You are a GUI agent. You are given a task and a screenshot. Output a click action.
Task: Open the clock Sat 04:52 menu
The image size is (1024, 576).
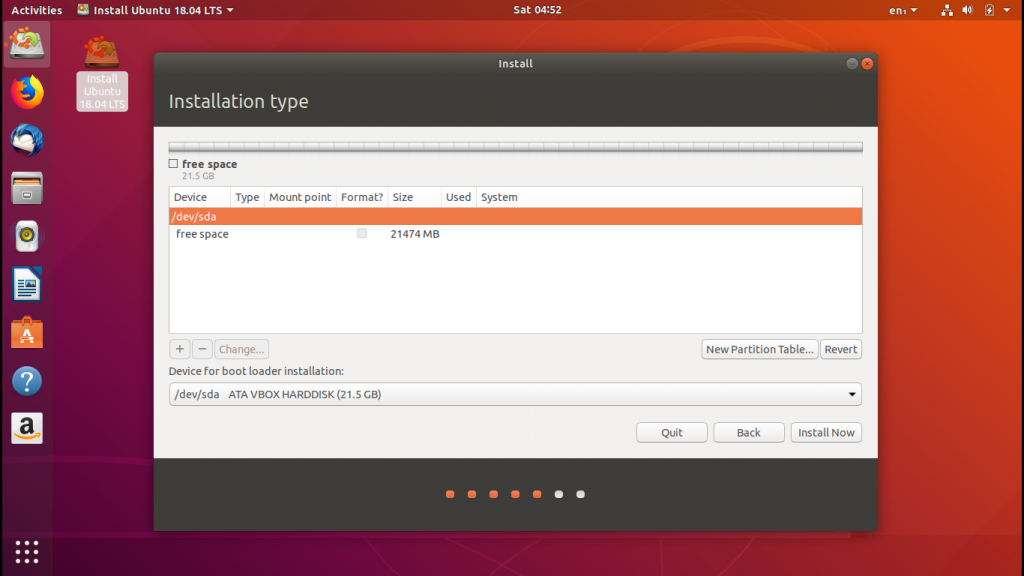pos(537,10)
